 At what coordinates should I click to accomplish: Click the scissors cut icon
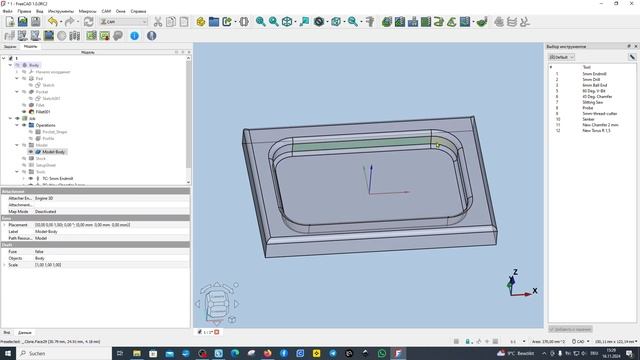pyautogui.click(x=158, y=22)
